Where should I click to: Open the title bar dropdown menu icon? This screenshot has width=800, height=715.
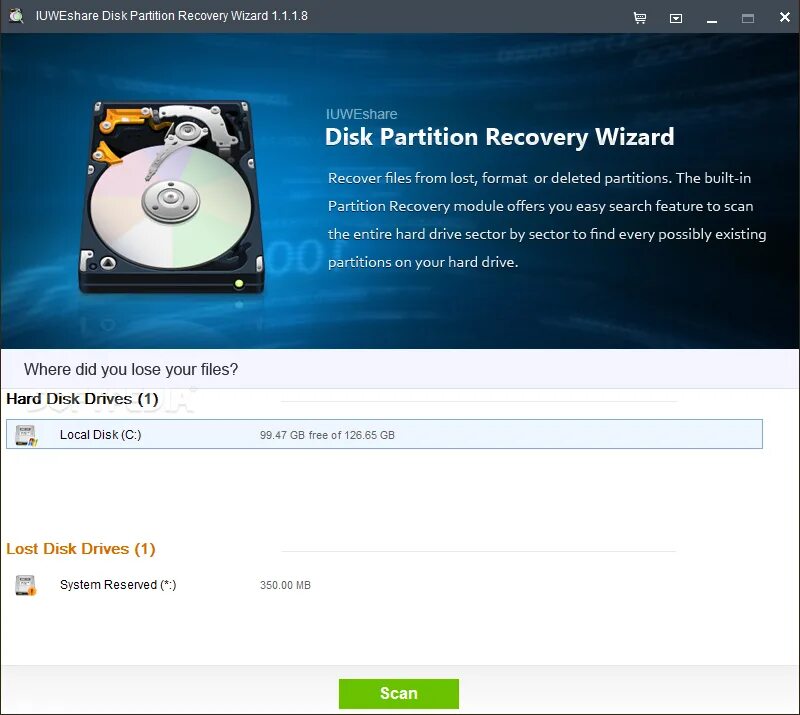click(x=676, y=18)
